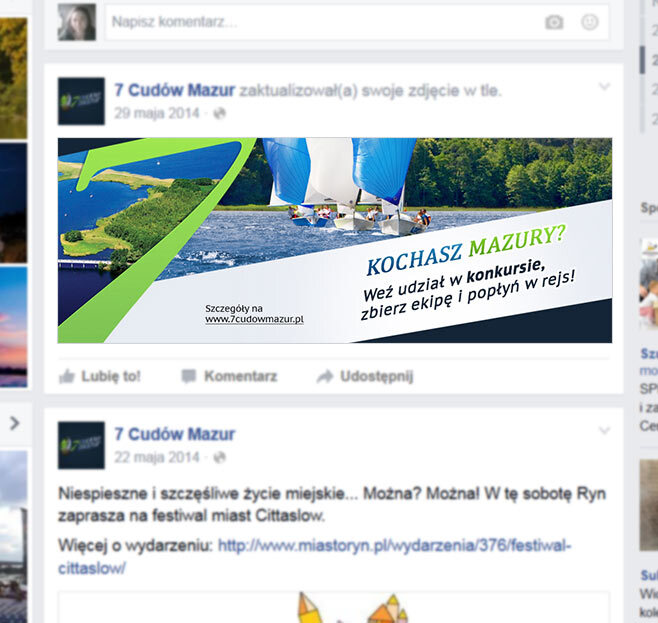Image resolution: width=658 pixels, height=623 pixels.
Task: Open options chevron on the 22 maja post
Action: click(x=604, y=430)
